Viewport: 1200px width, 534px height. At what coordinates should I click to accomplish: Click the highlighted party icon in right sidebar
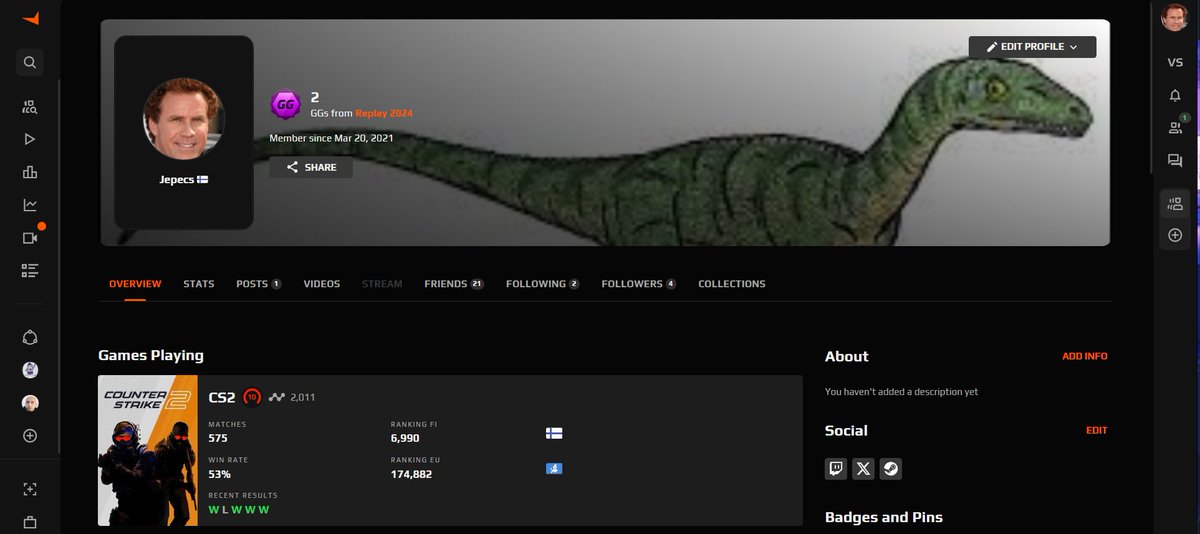(1175, 204)
